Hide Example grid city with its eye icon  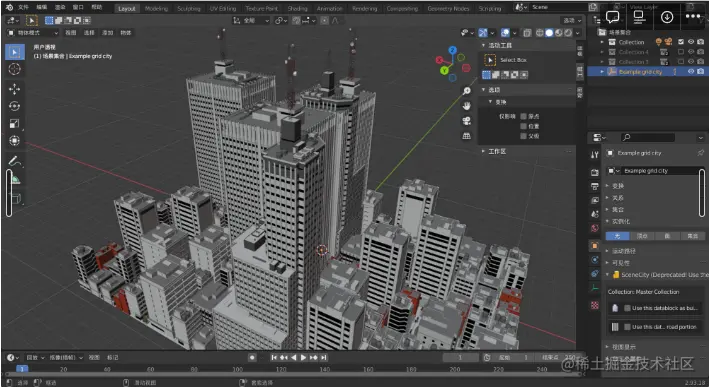click(x=691, y=71)
